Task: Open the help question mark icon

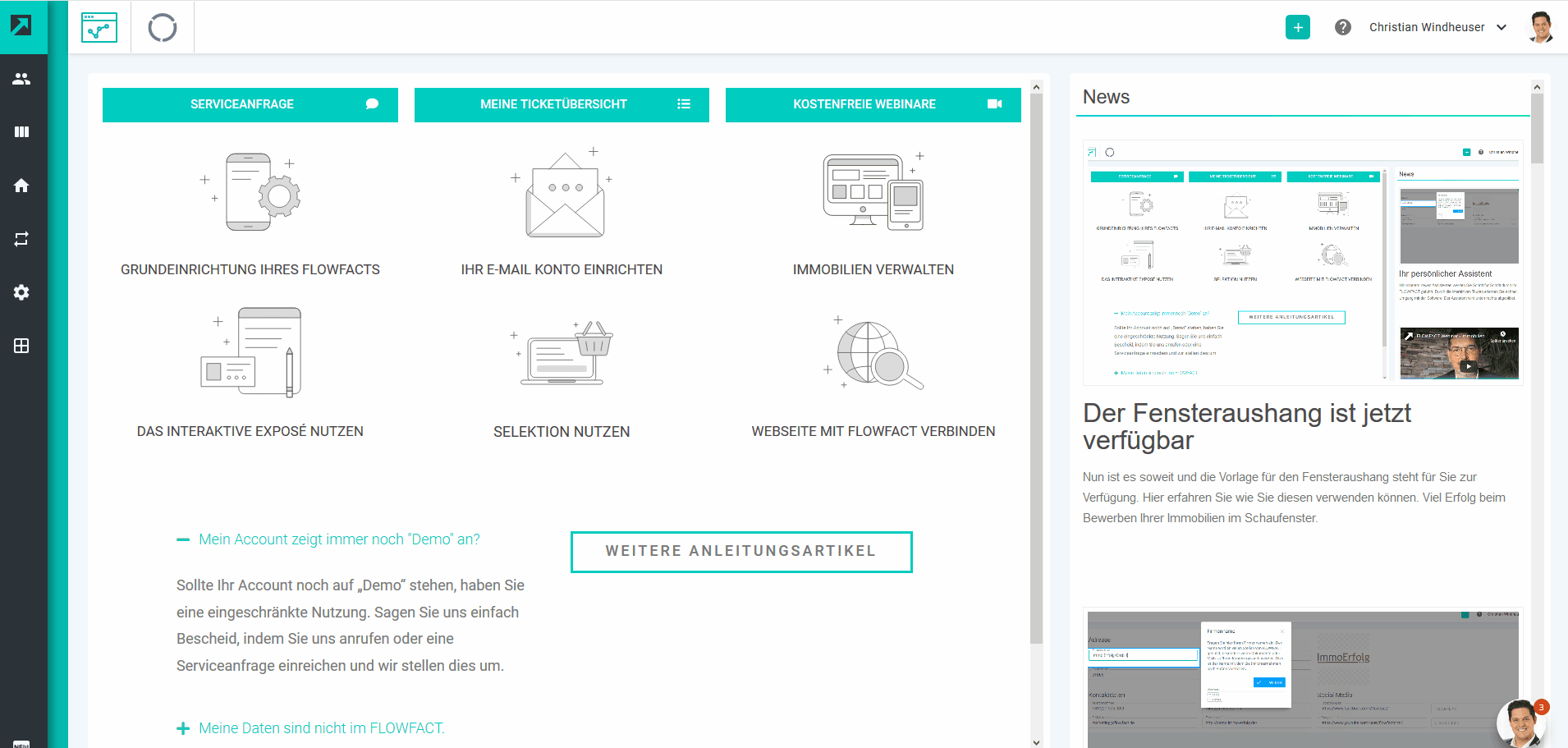Action: click(x=1343, y=27)
